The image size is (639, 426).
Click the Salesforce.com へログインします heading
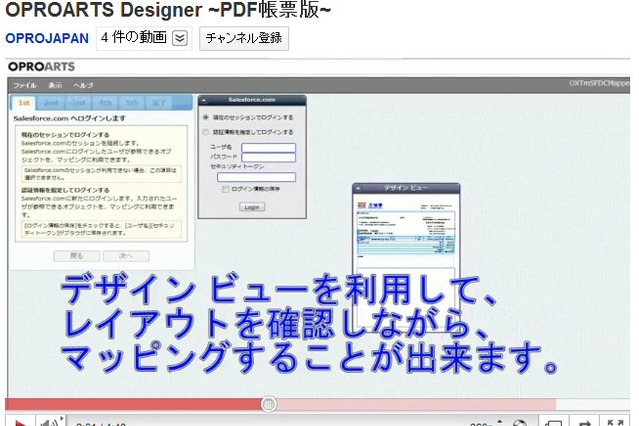point(70,118)
